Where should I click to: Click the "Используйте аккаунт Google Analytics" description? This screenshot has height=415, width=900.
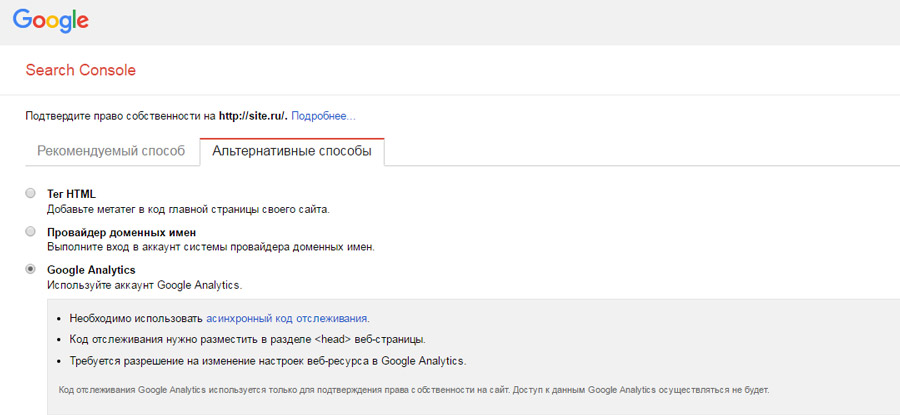click(x=144, y=285)
